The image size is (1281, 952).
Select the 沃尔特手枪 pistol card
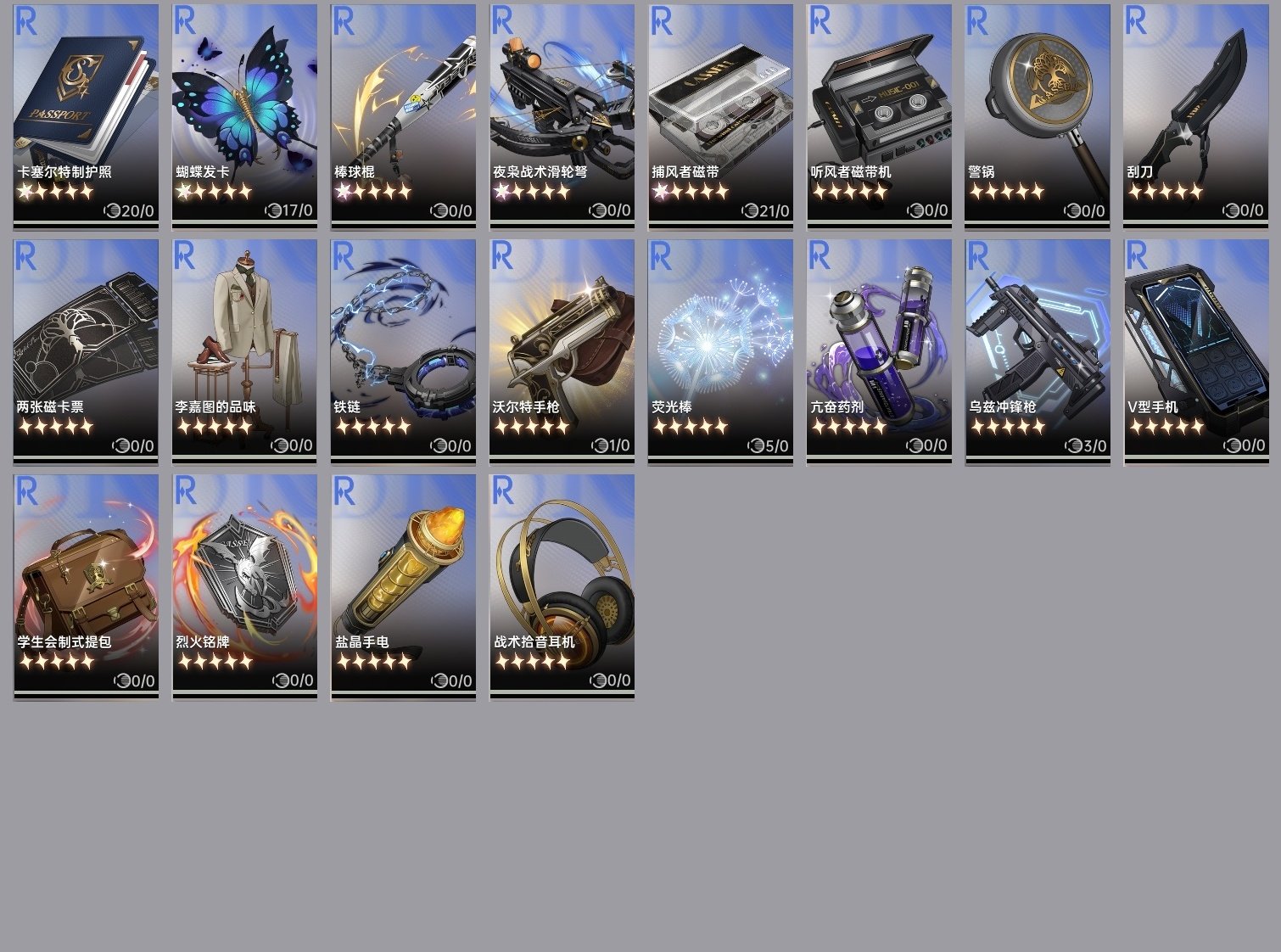(x=562, y=351)
